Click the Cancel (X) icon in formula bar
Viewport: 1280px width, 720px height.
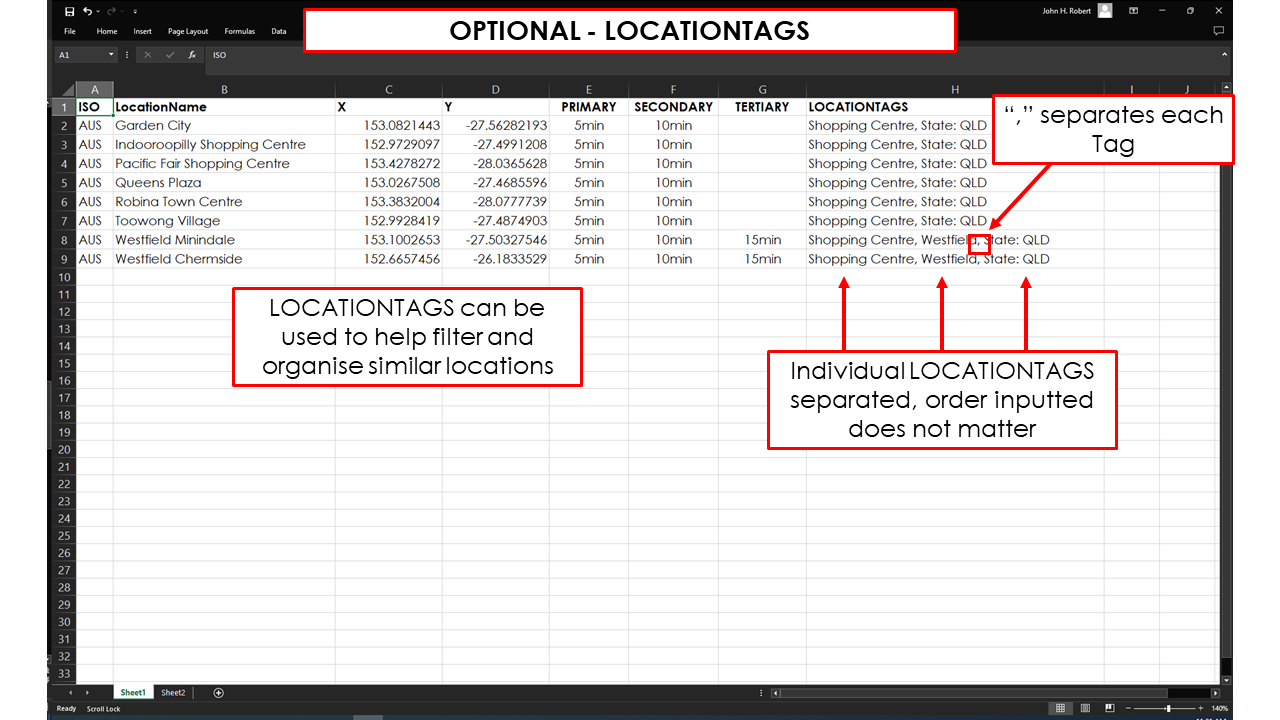148,54
